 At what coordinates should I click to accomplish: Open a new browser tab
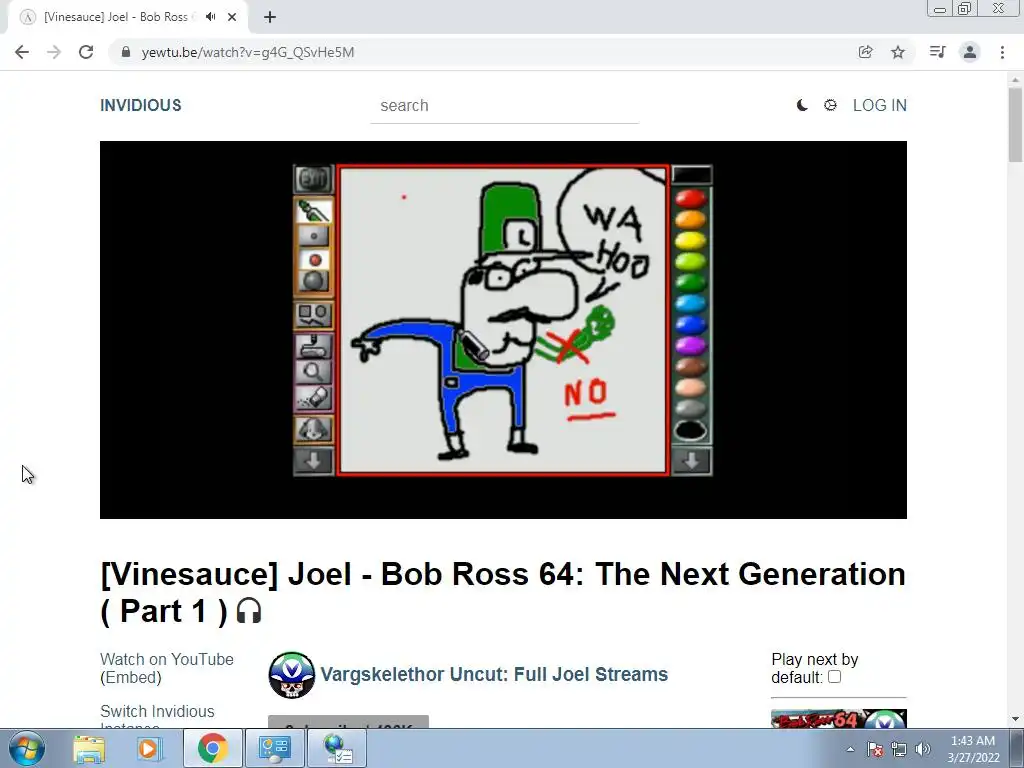[x=270, y=17]
